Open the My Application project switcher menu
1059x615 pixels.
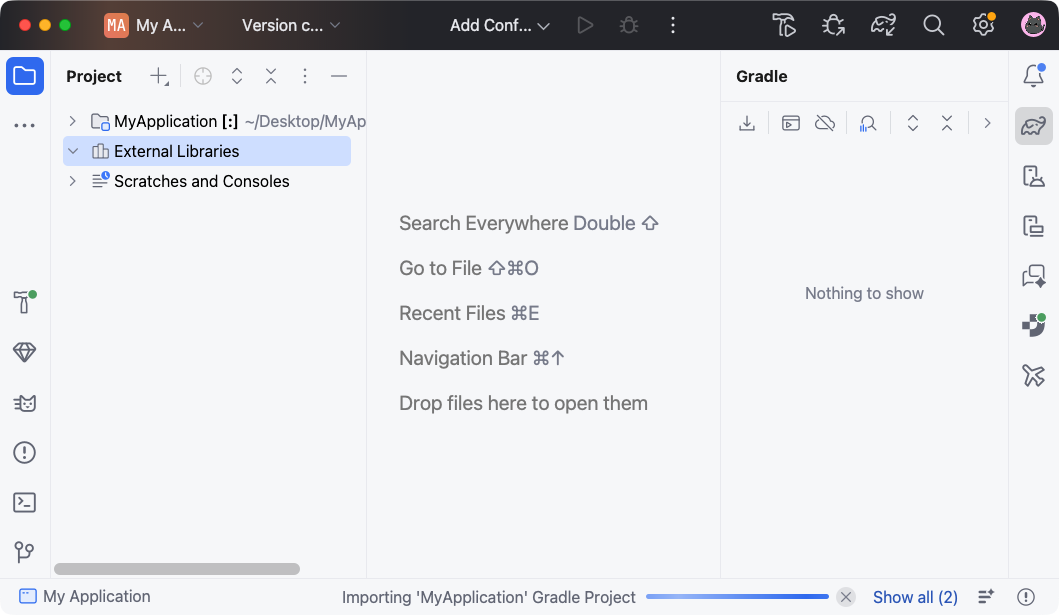pyautogui.click(x=155, y=26)
